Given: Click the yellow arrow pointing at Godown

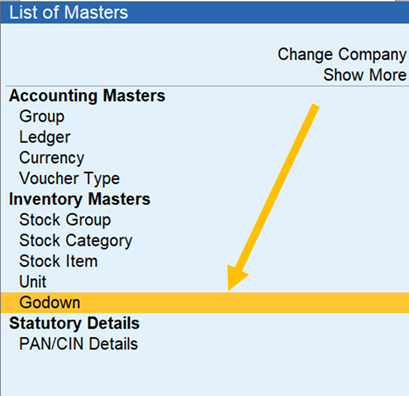Looking at the screenshot, I should 272,197.
